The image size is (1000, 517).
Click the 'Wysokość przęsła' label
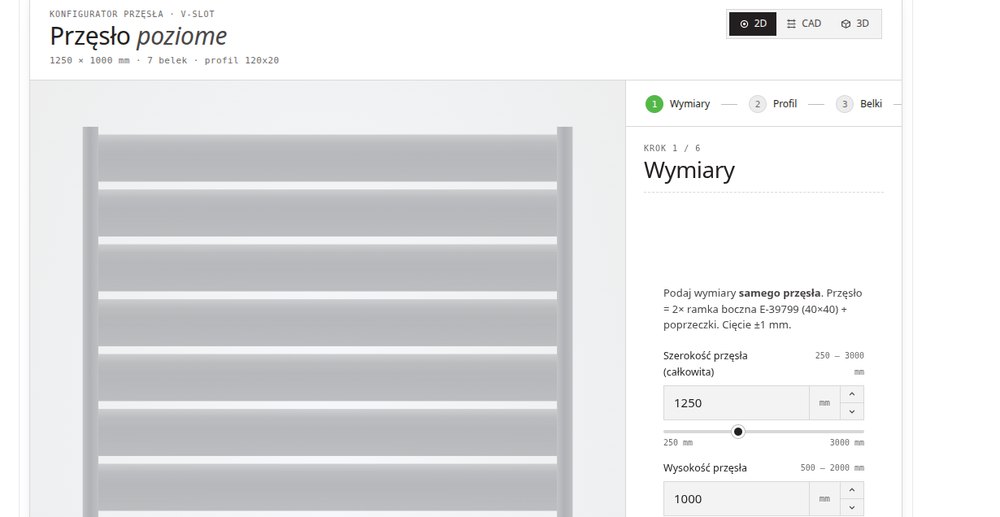705,468
